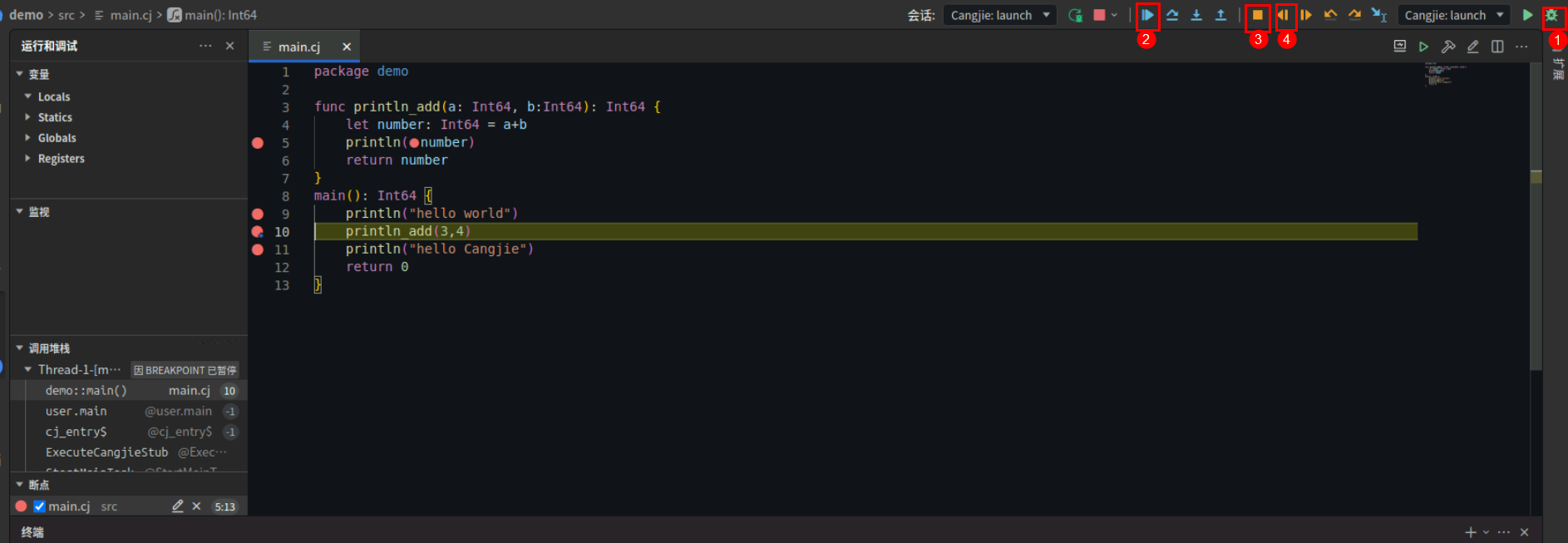The image size is (1568, 543).
Task: Toggle the breakpoint on line 11
Action: click(x=258, y=249)
